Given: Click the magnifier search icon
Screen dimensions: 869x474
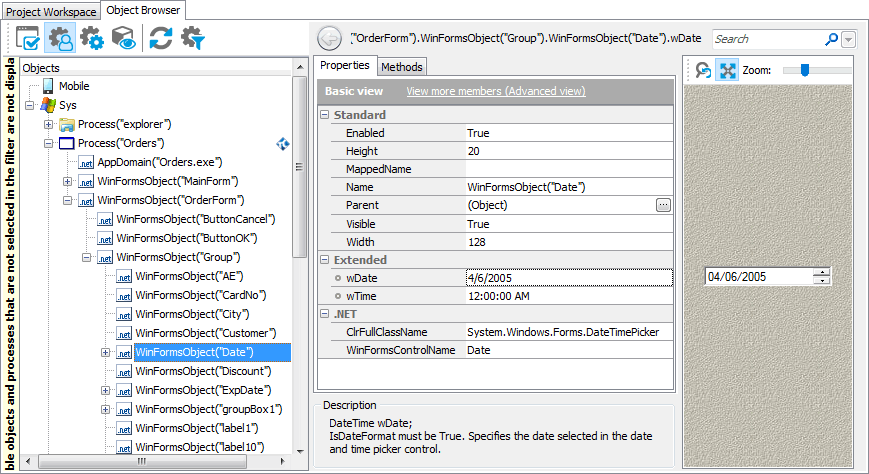Looking at the screenshot, I should [831, 39].
